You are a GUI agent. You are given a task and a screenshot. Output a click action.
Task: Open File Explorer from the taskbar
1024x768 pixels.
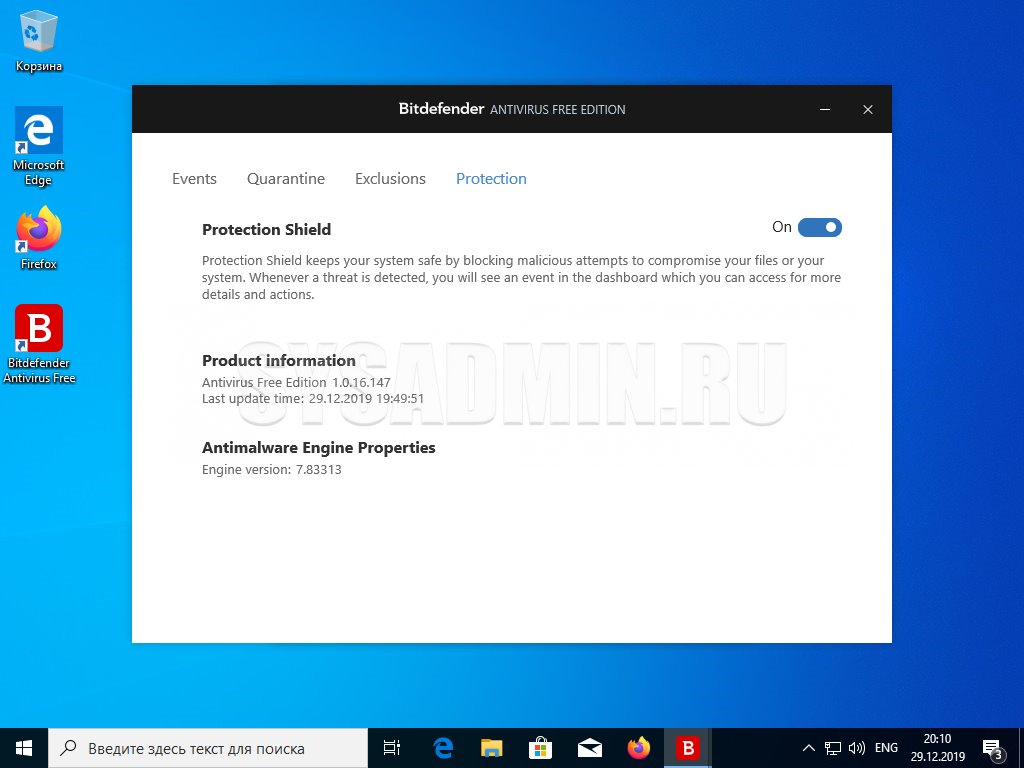coord(491,748)
